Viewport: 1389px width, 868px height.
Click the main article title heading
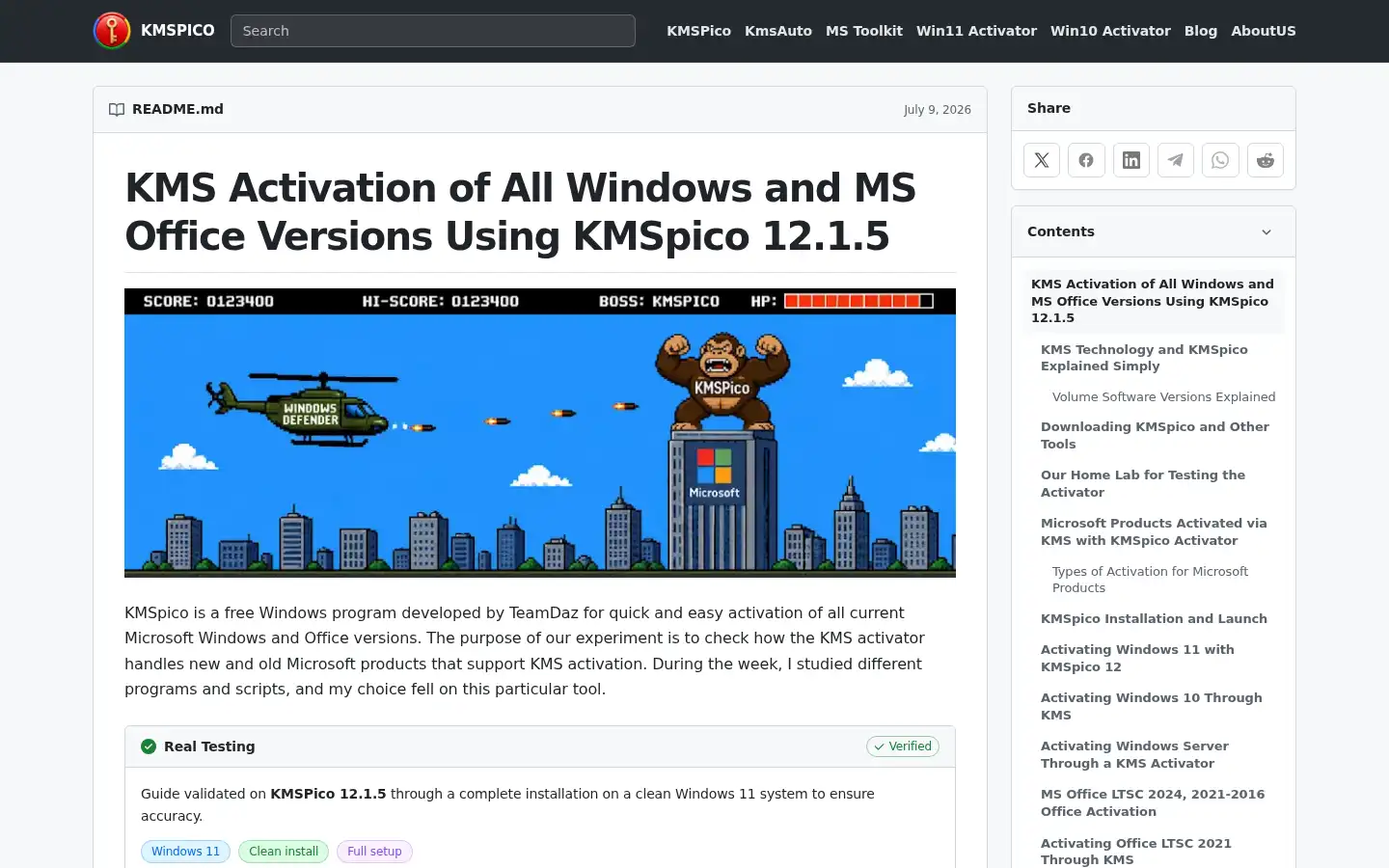click(521, 212)
